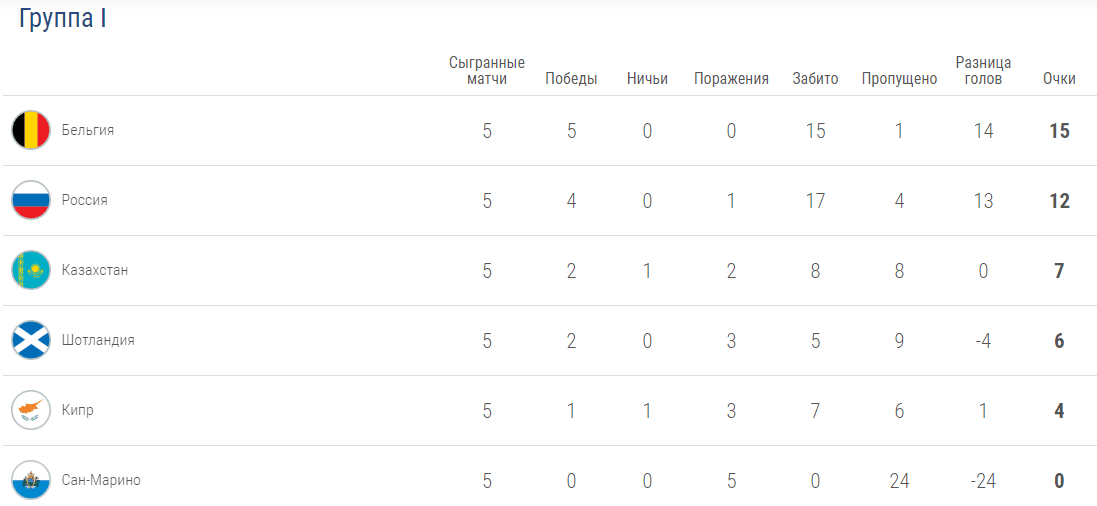
Task: Open the Шотландия team link
Action: pyautogui.click(x=98, y=340)
